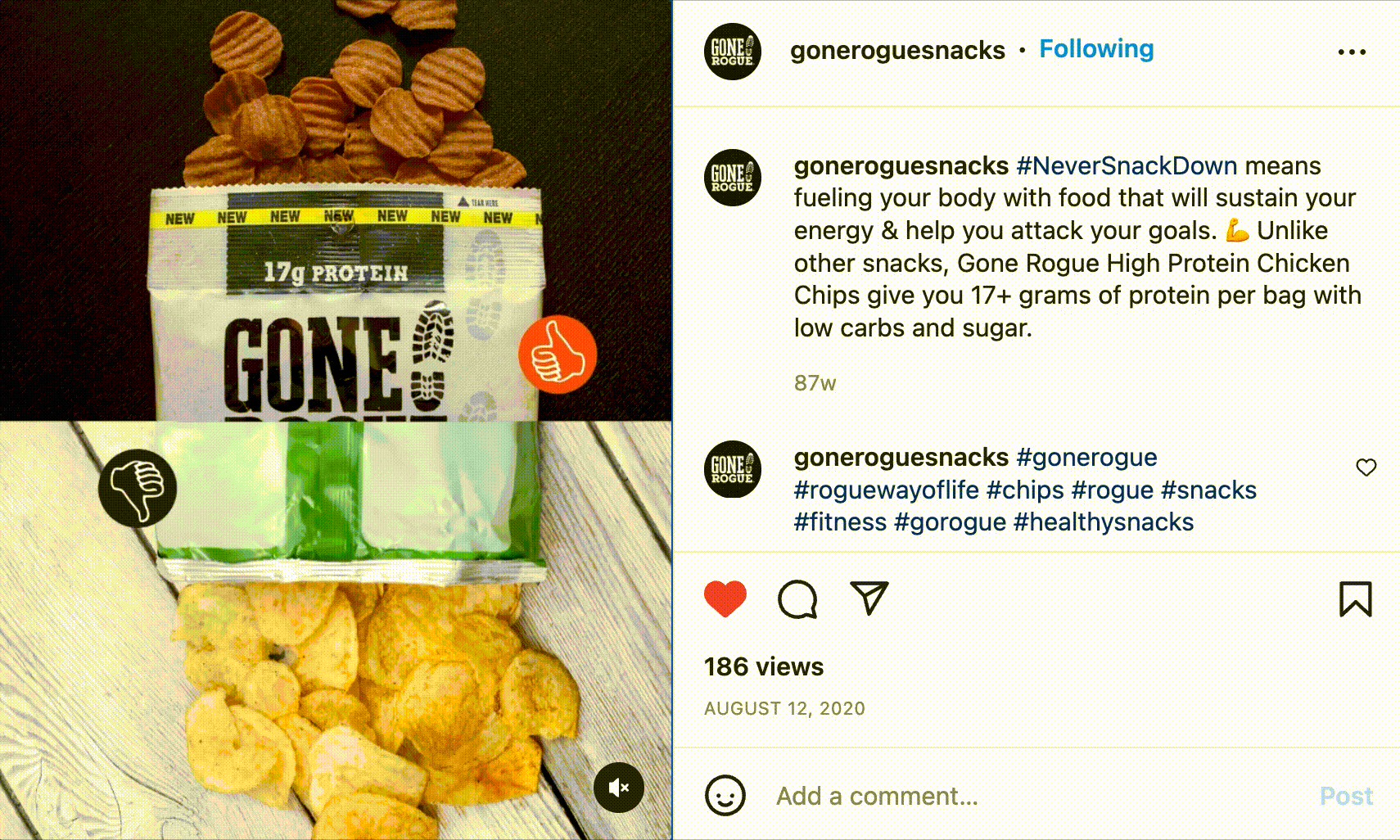Open the August 12, 2020 date link

(x=784, y=708)
